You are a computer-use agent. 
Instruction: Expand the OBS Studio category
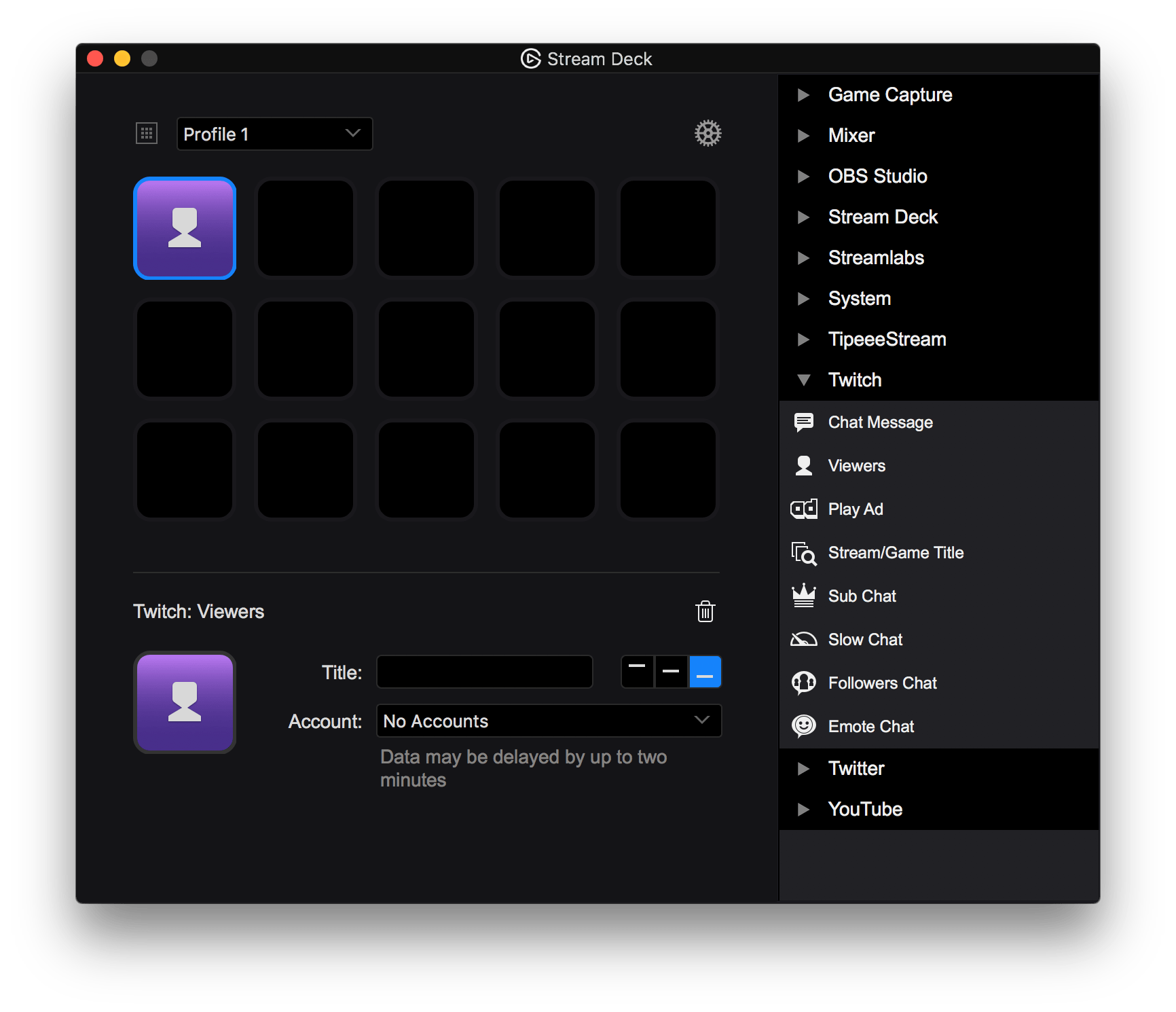coord(803,177)
